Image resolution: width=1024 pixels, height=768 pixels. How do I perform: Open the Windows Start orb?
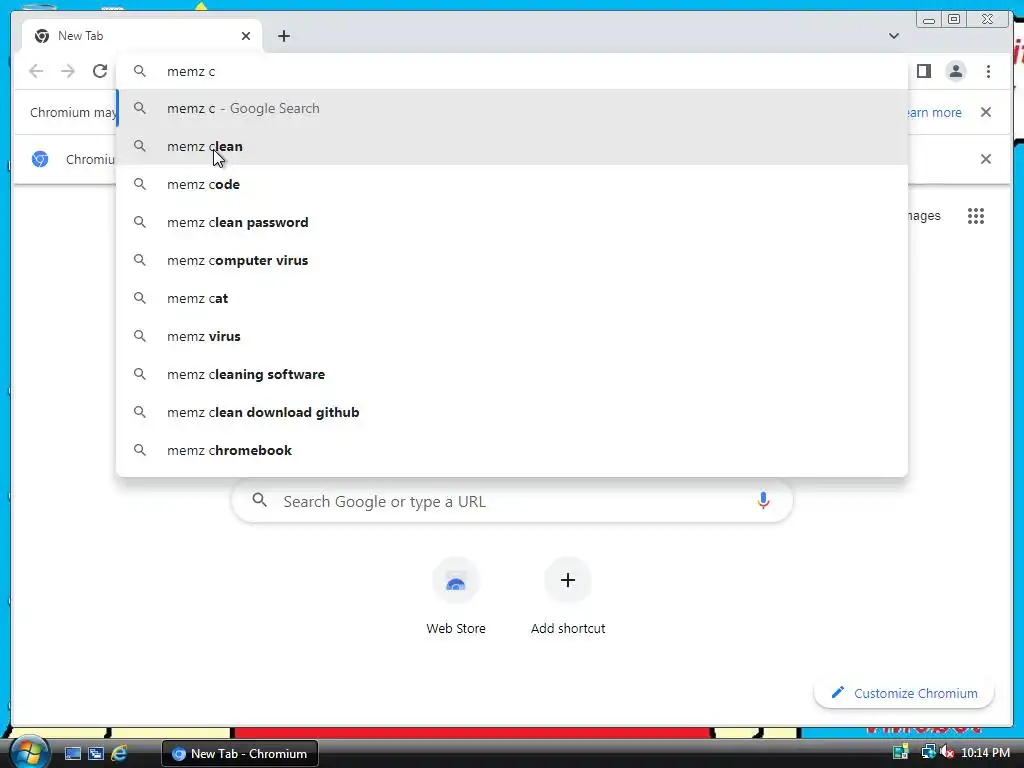click(29, 752)
